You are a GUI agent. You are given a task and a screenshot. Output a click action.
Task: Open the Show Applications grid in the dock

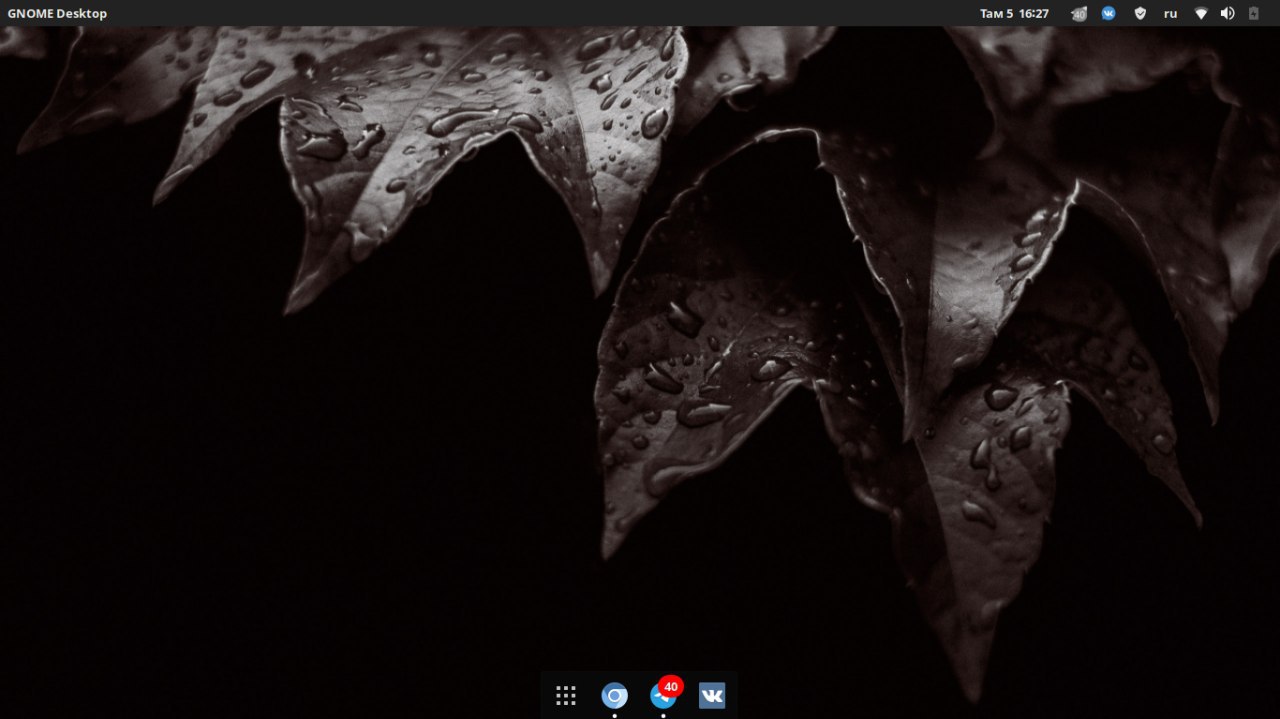[x=566, y=696]
